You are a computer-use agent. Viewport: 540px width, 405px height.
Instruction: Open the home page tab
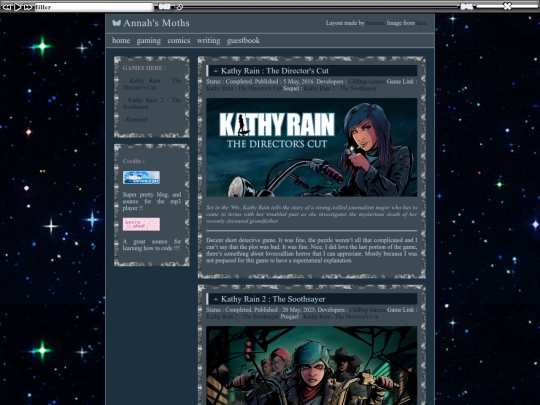point(121,40)
